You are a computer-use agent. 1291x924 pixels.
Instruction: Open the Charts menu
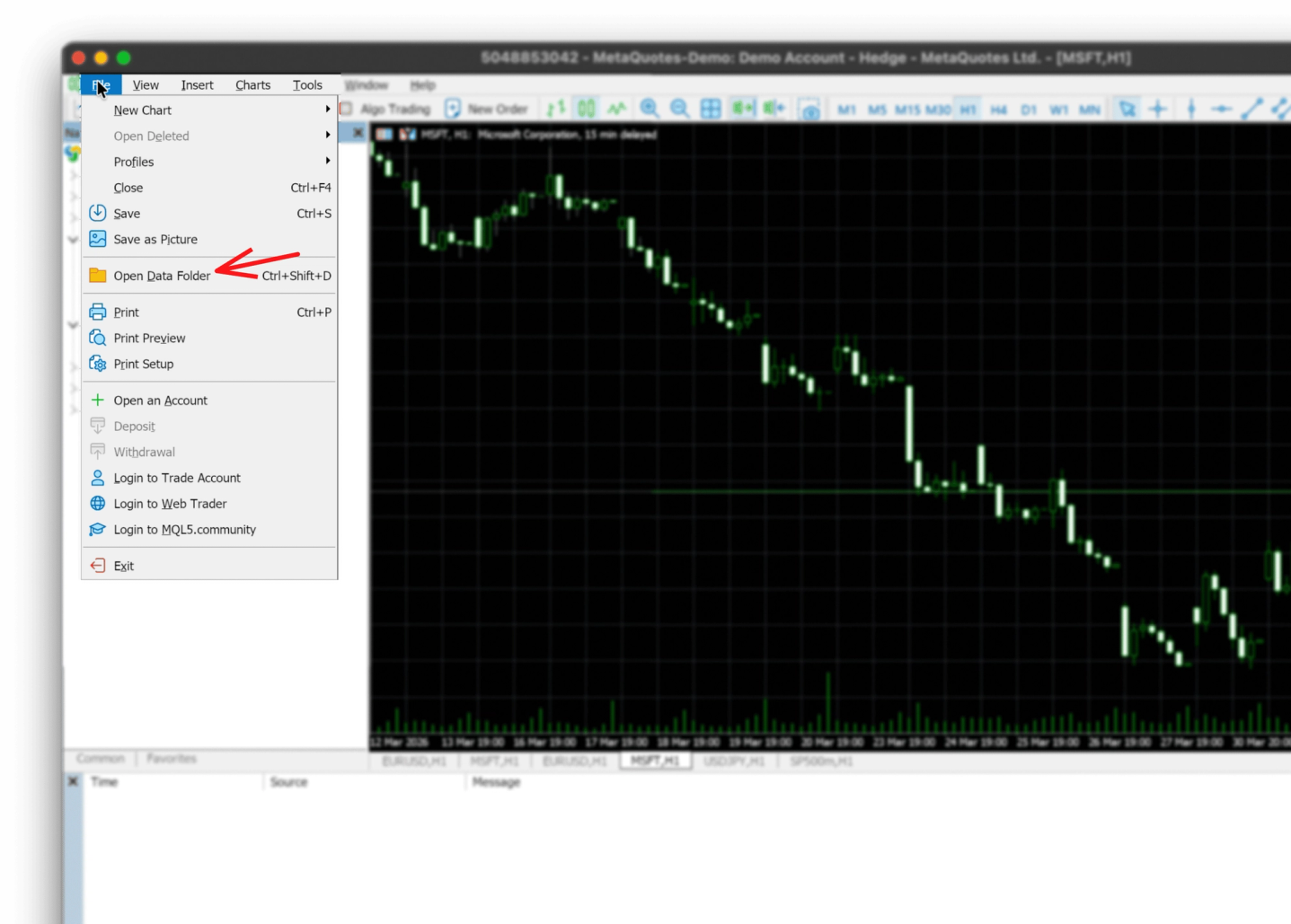[x=252, y=85]
